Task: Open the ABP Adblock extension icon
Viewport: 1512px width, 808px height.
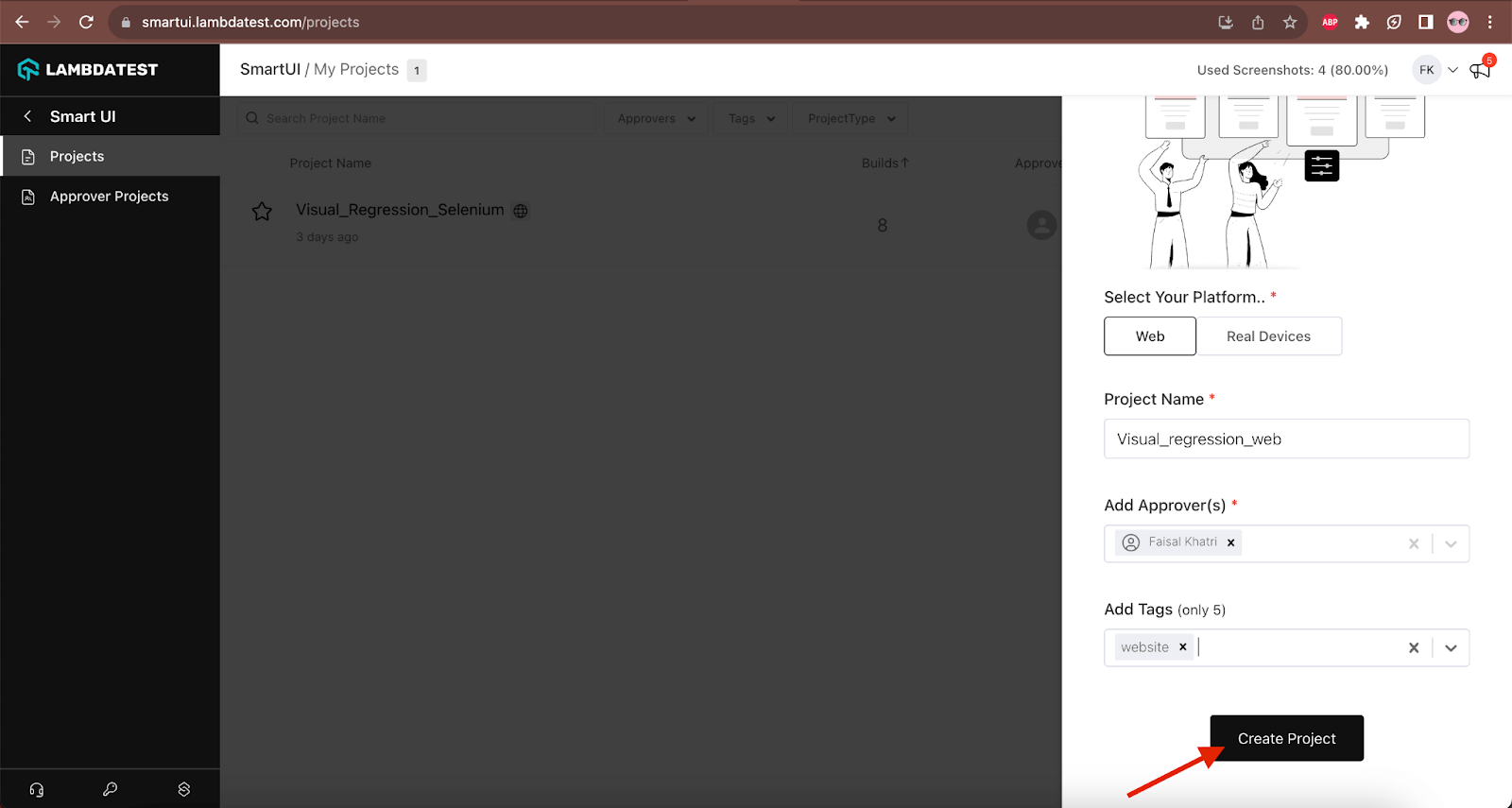Action: 1330,22
